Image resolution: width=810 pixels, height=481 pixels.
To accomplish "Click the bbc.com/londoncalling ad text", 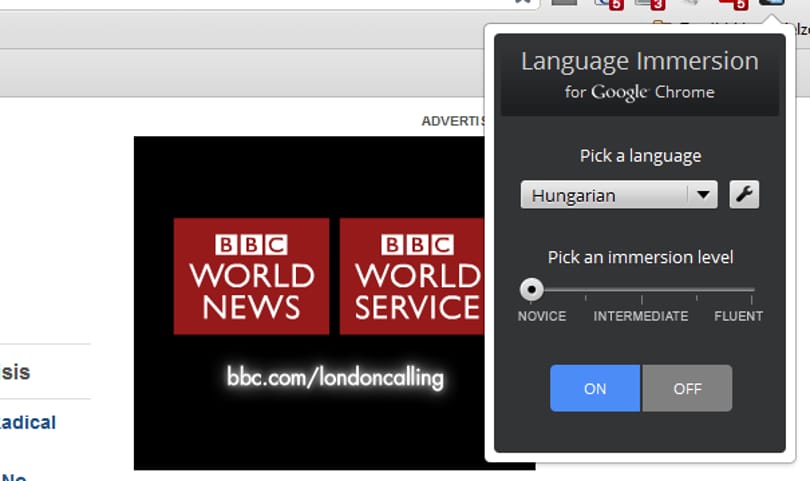I will click(335, 377).
